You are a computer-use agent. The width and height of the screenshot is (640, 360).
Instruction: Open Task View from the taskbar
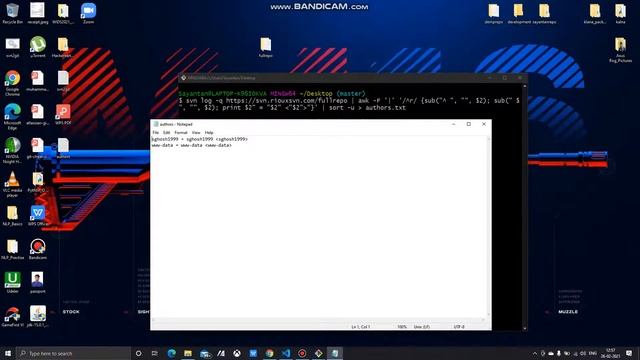click(155, 353)
